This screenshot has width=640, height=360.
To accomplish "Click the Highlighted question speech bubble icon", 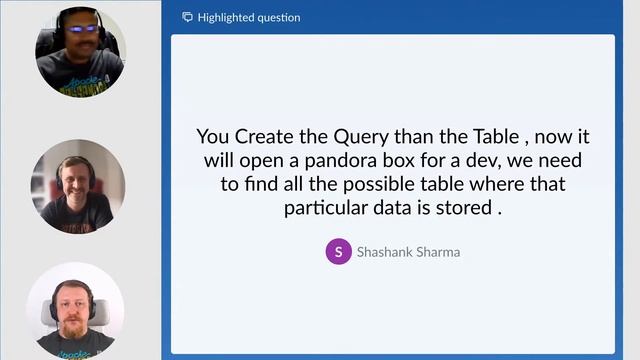I will (x=187, y=17).
